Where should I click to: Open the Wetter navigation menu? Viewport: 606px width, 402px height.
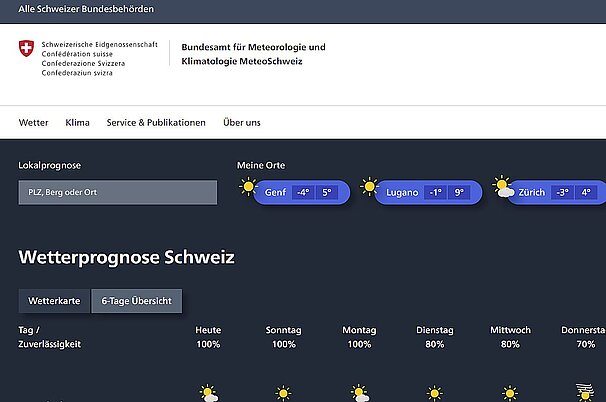[33, 123]
